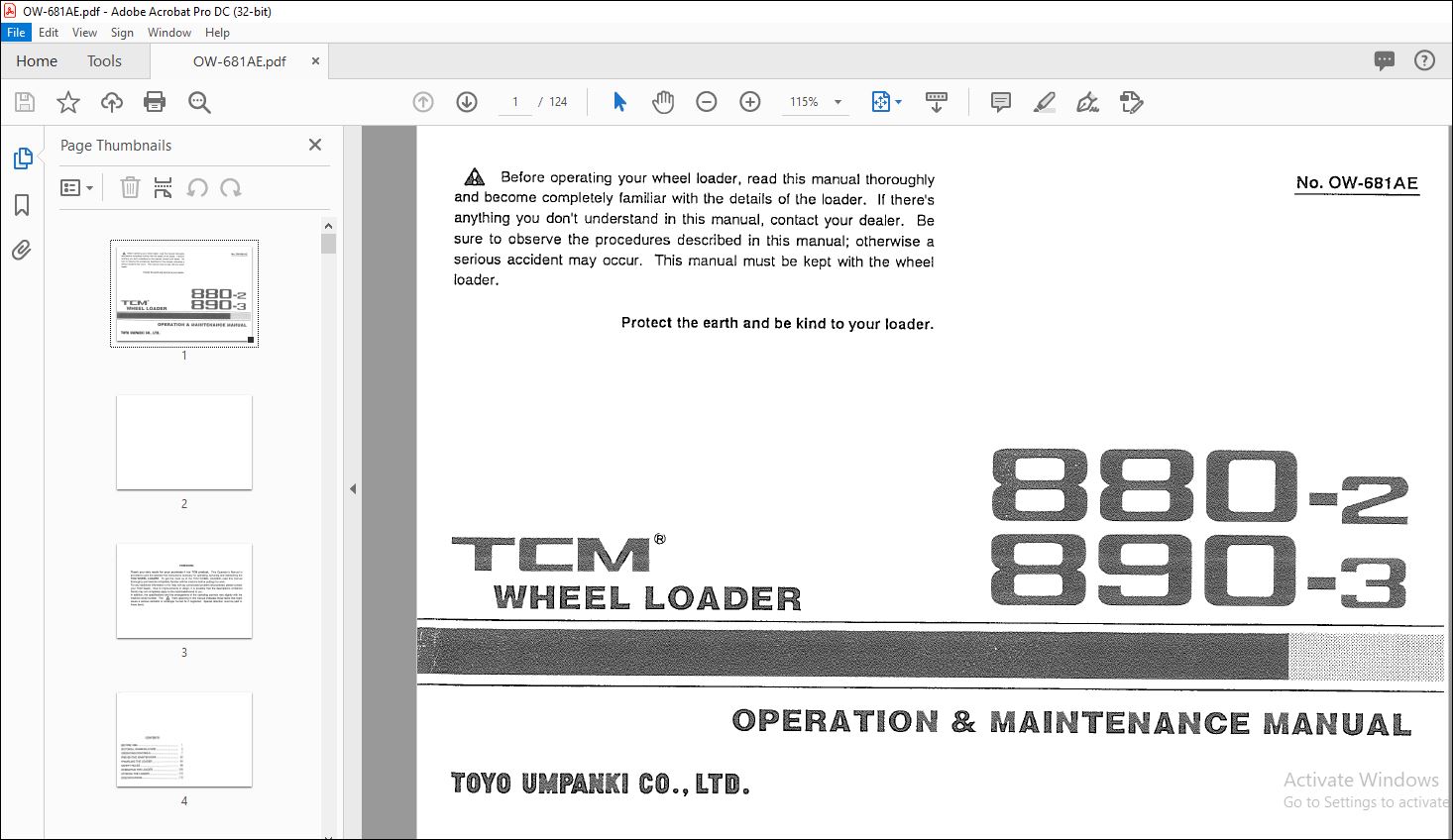Screen dimensions: 1453x840
Task: Open the Help menu
Action: coord(217,32)
